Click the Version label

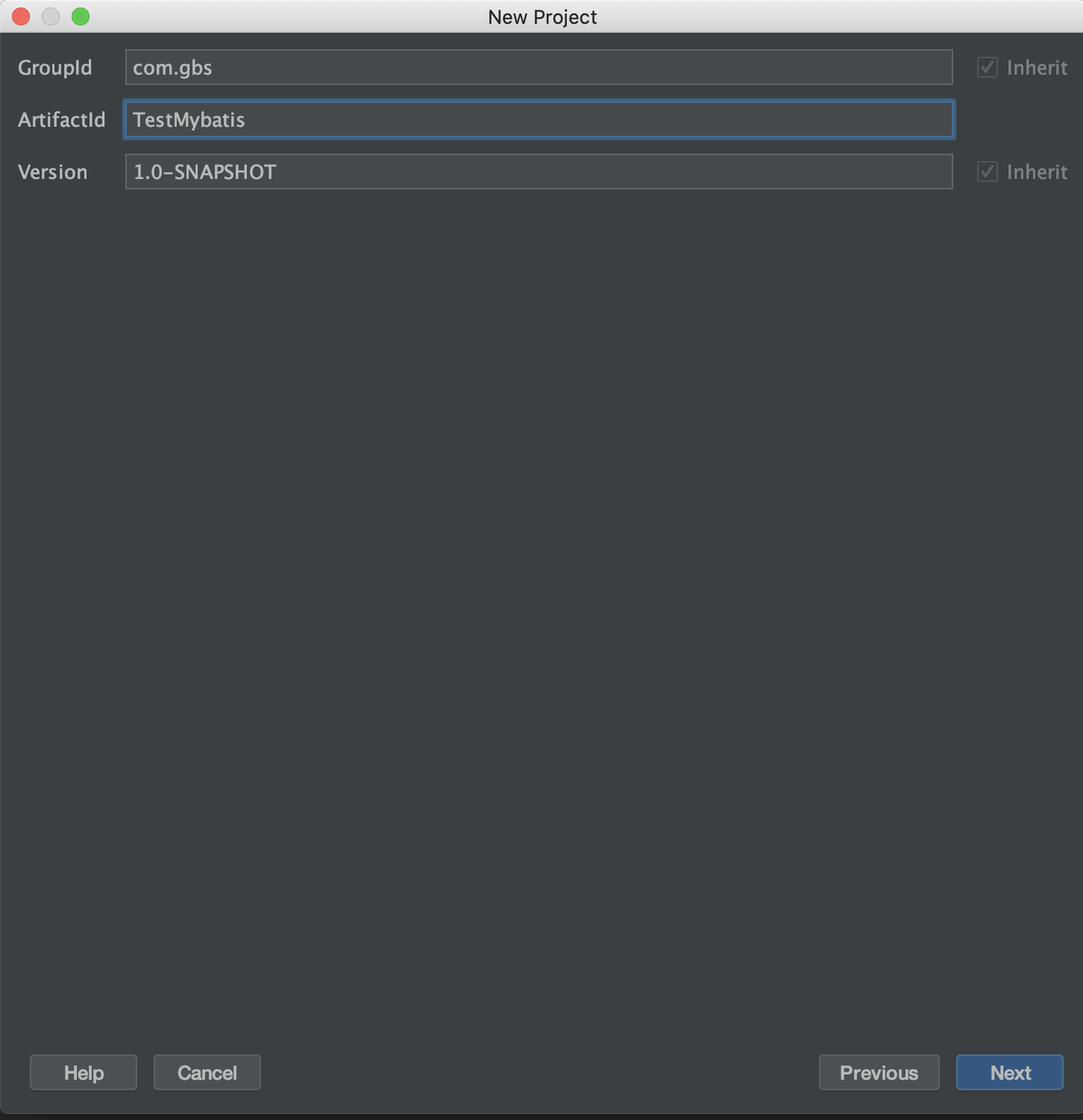[53, 172]
